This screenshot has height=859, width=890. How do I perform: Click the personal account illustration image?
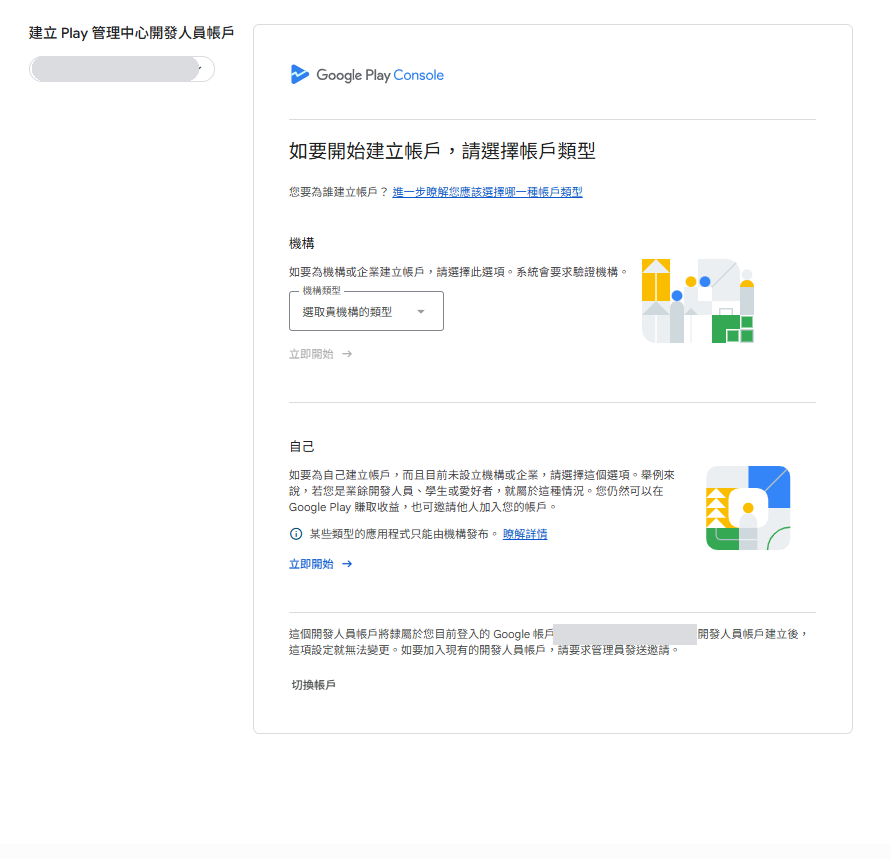click(x=748, y=508)
